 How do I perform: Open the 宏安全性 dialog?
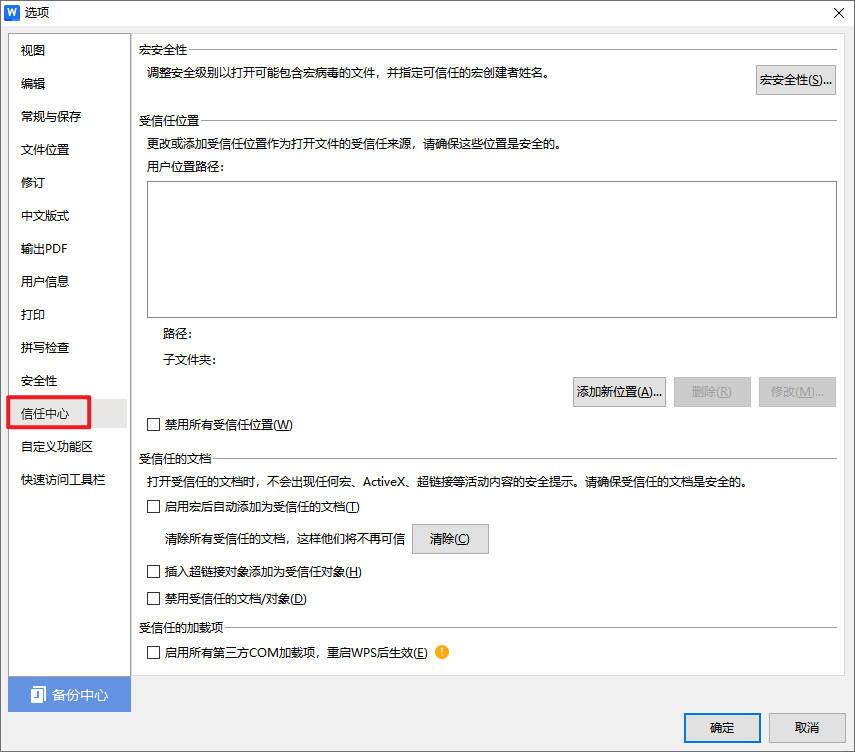pos(795,80)
